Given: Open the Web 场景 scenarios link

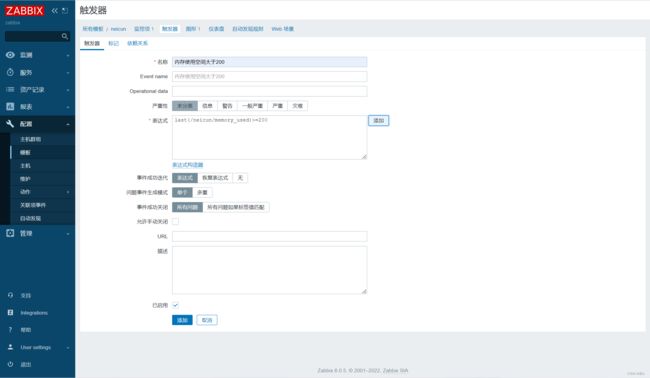Looking at the screenshot, I should [x=282, y=29].
